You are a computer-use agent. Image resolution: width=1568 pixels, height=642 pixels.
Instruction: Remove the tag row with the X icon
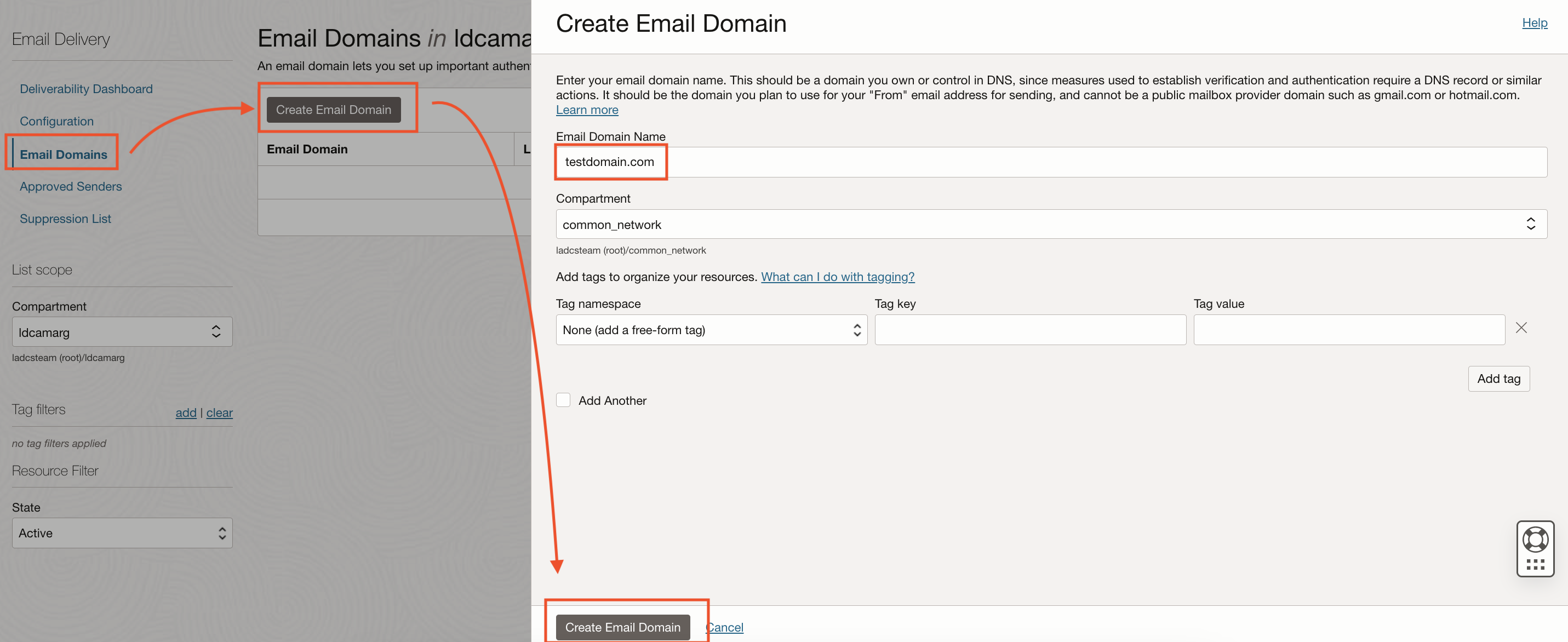pyautogui.click(x=1521, y=328)
